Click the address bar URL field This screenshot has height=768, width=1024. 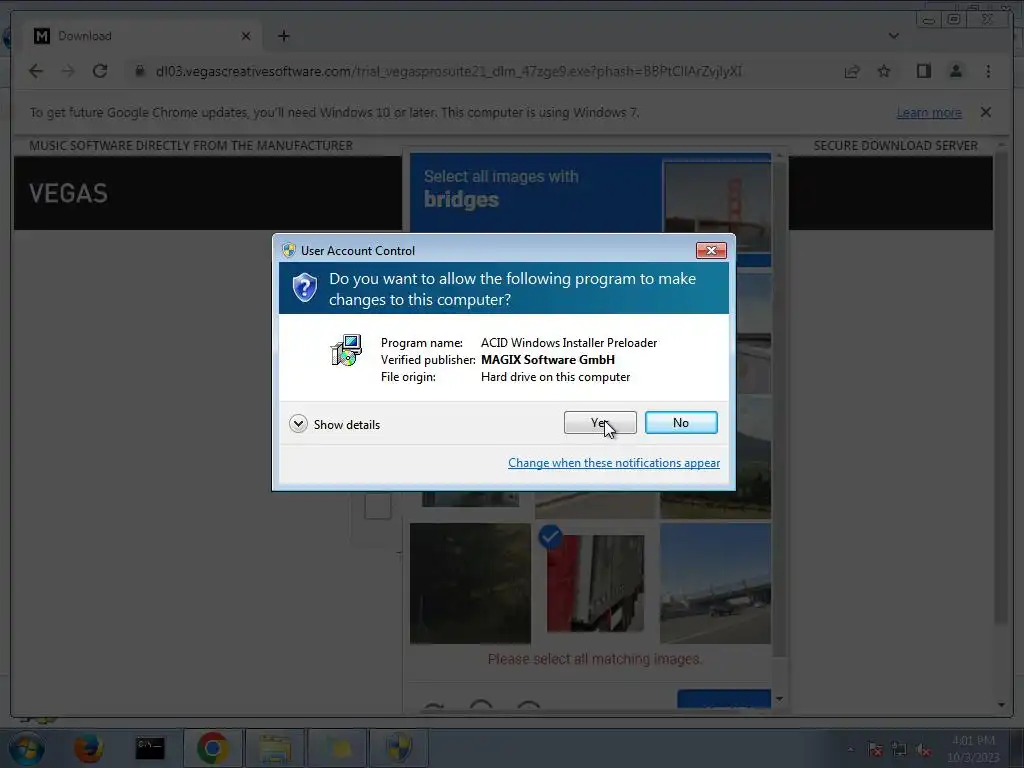point(449,71)
